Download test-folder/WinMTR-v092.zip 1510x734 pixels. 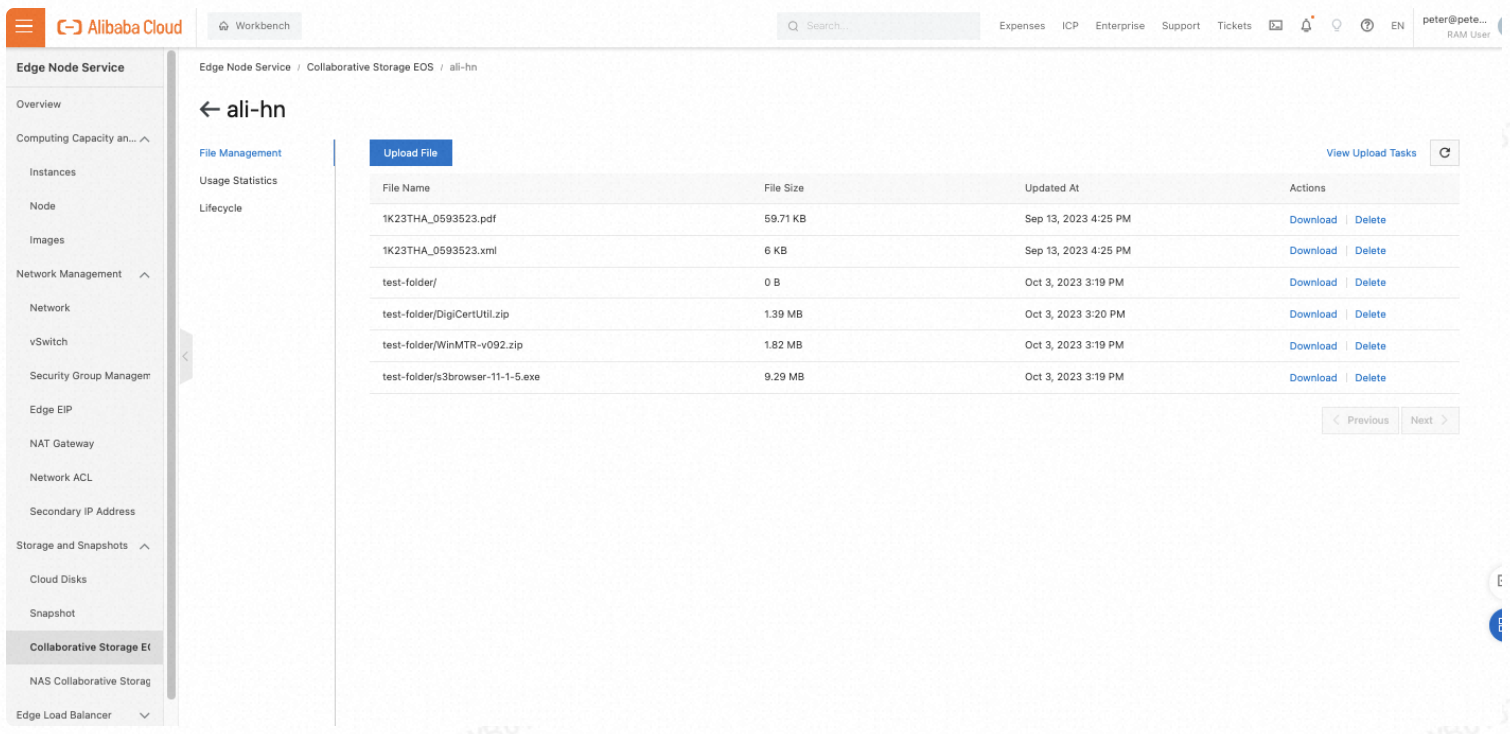[x=1313, y=346]
